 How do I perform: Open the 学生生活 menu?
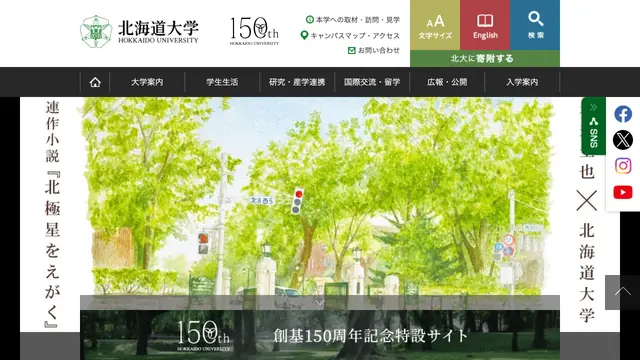pyautogui.click(x=222, y=82)
